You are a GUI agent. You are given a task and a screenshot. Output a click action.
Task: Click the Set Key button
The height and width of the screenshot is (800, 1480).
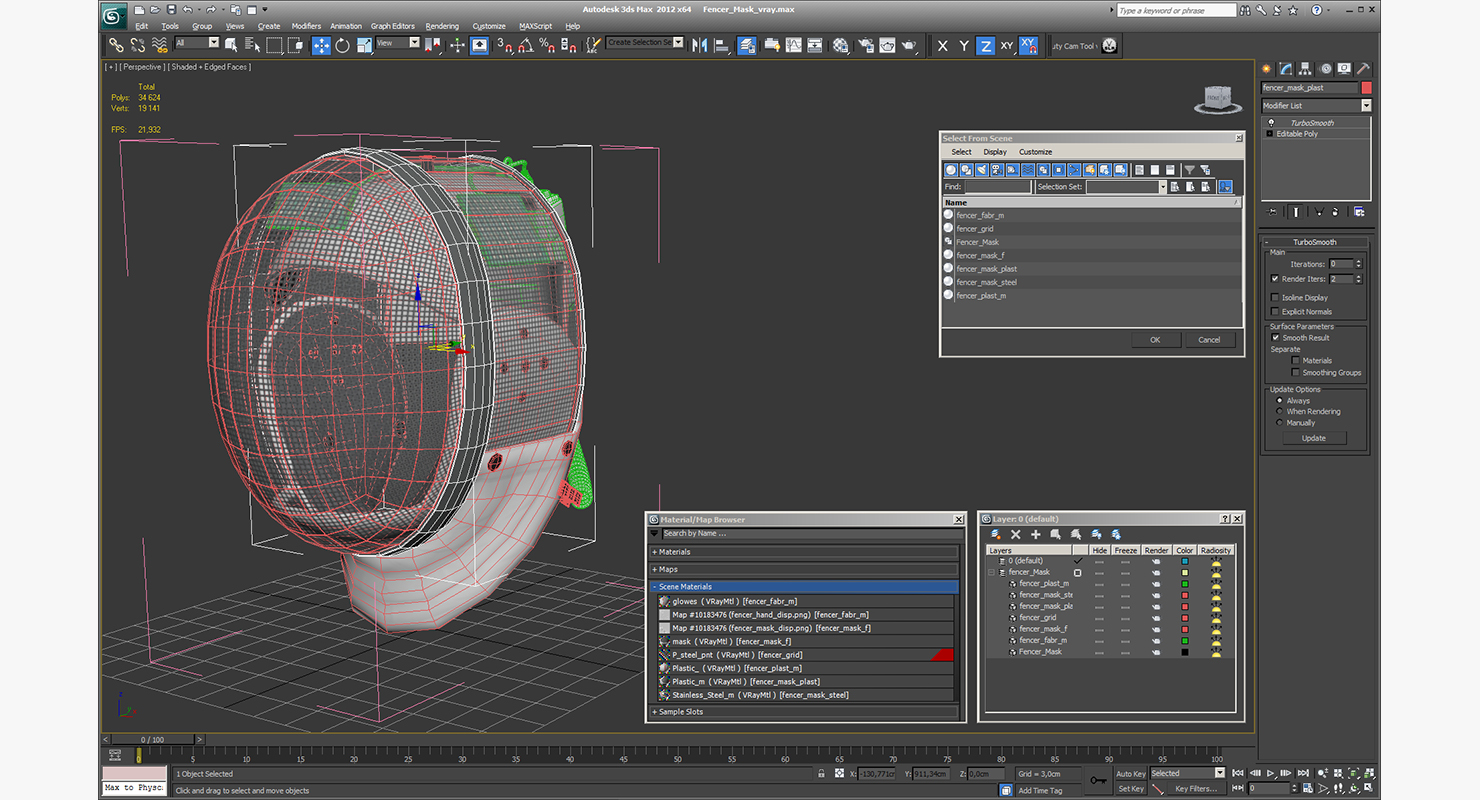point(1131,788)
